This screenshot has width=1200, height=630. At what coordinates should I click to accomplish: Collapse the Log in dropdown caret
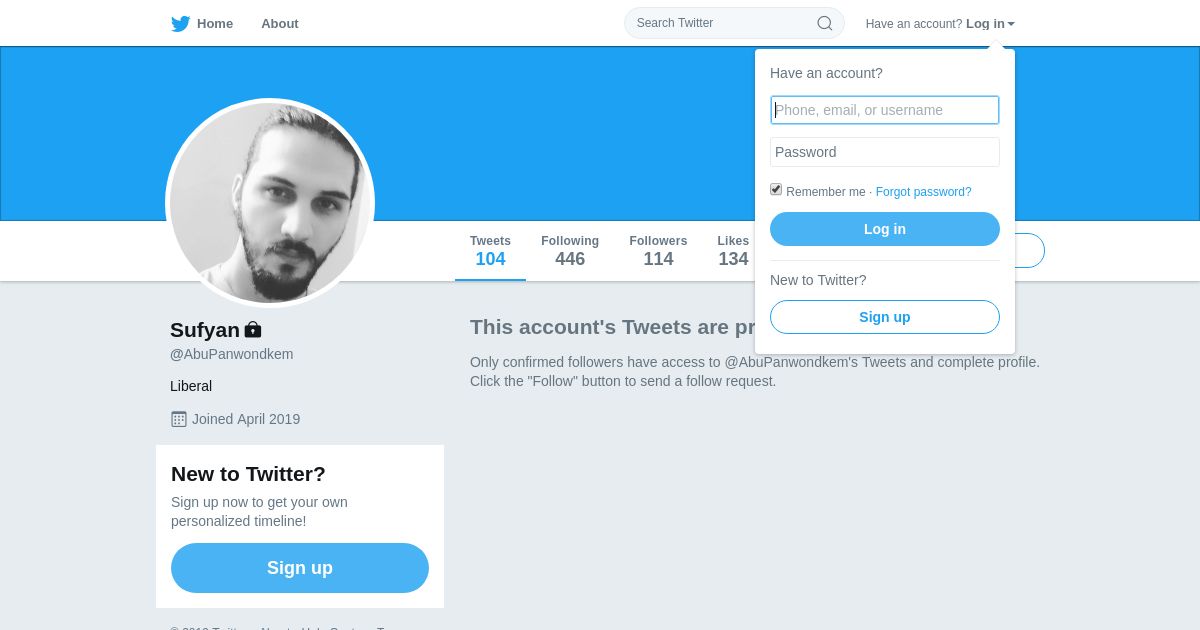click(x=1011, y=24)
